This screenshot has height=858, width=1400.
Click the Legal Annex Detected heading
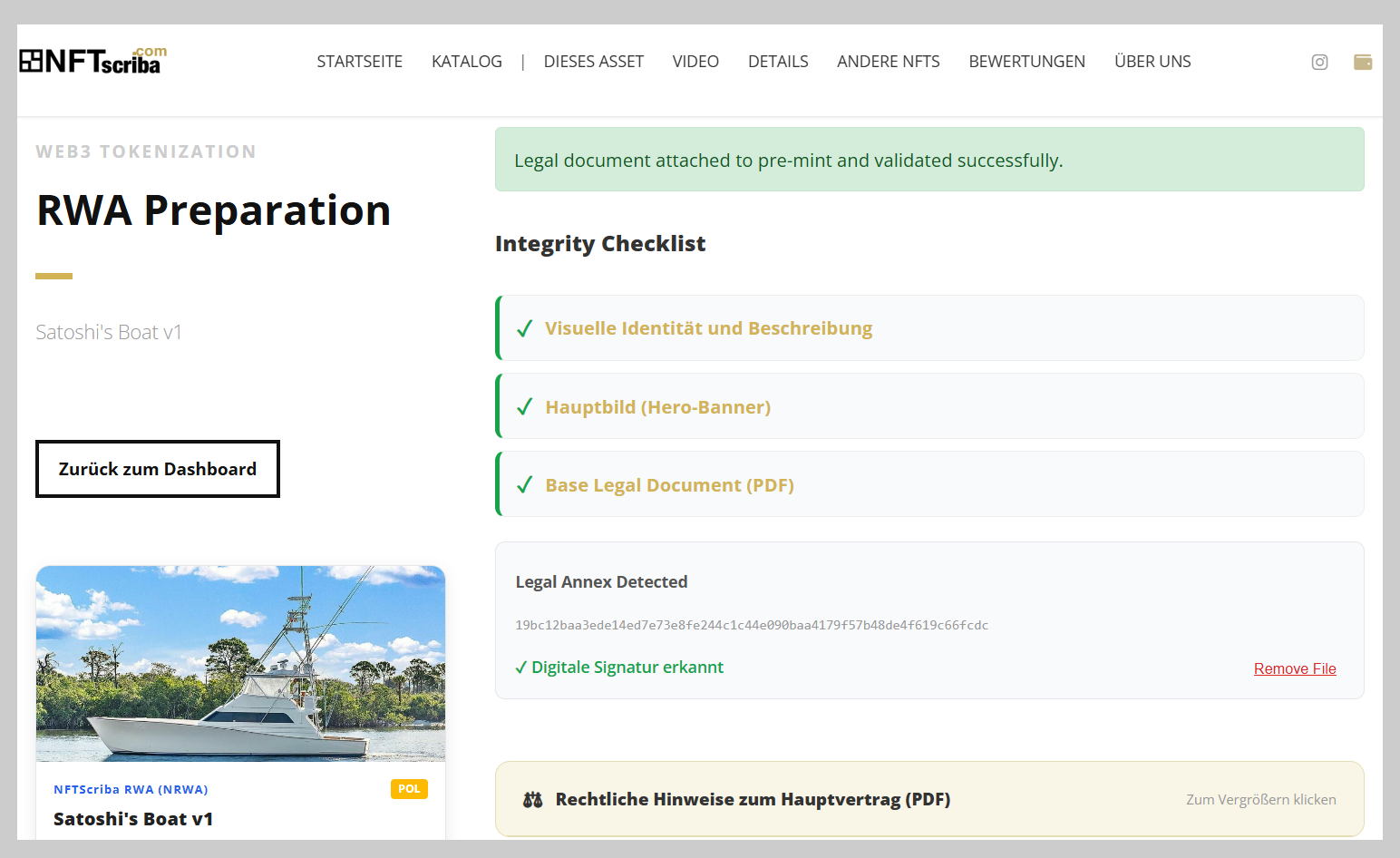pos(601,581)
